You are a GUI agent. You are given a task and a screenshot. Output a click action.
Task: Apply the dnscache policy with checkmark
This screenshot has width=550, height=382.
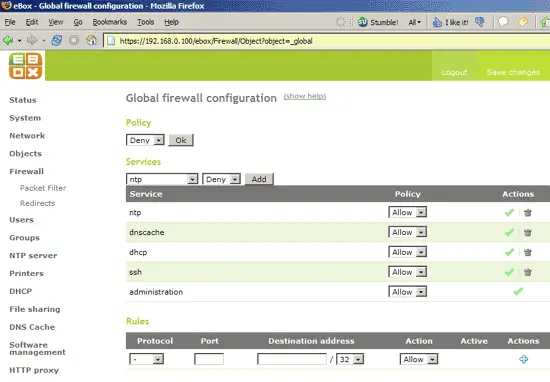(x=509, y=232)
